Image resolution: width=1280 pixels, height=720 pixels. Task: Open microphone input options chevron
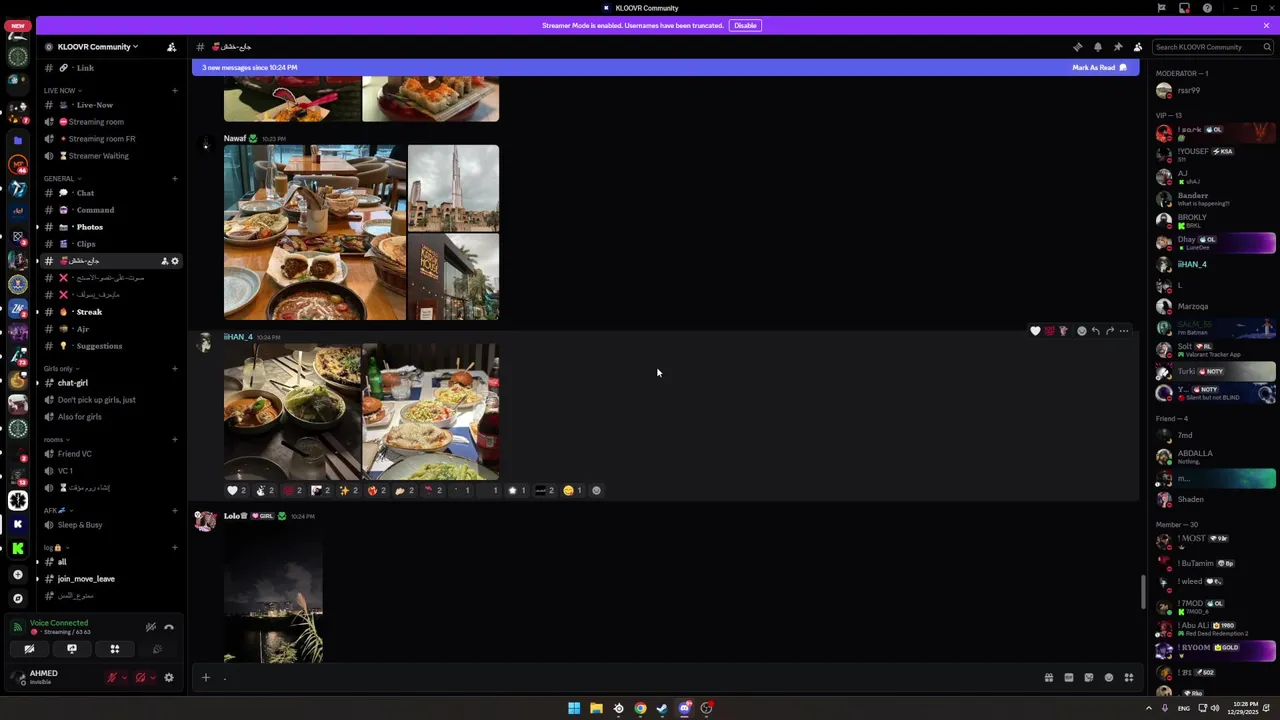124,678
